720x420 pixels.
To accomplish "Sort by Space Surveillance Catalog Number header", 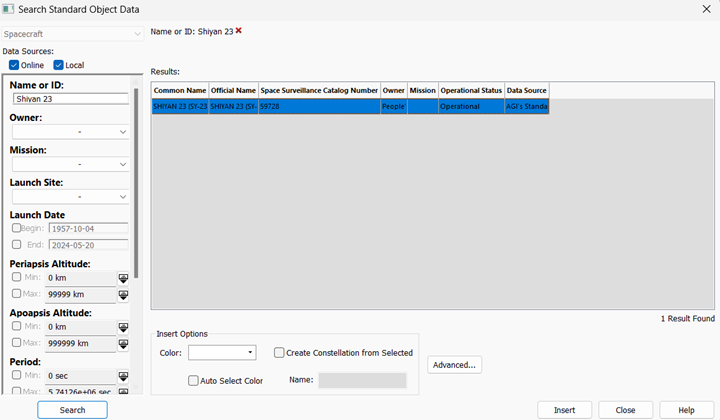I will pos(320,90).
